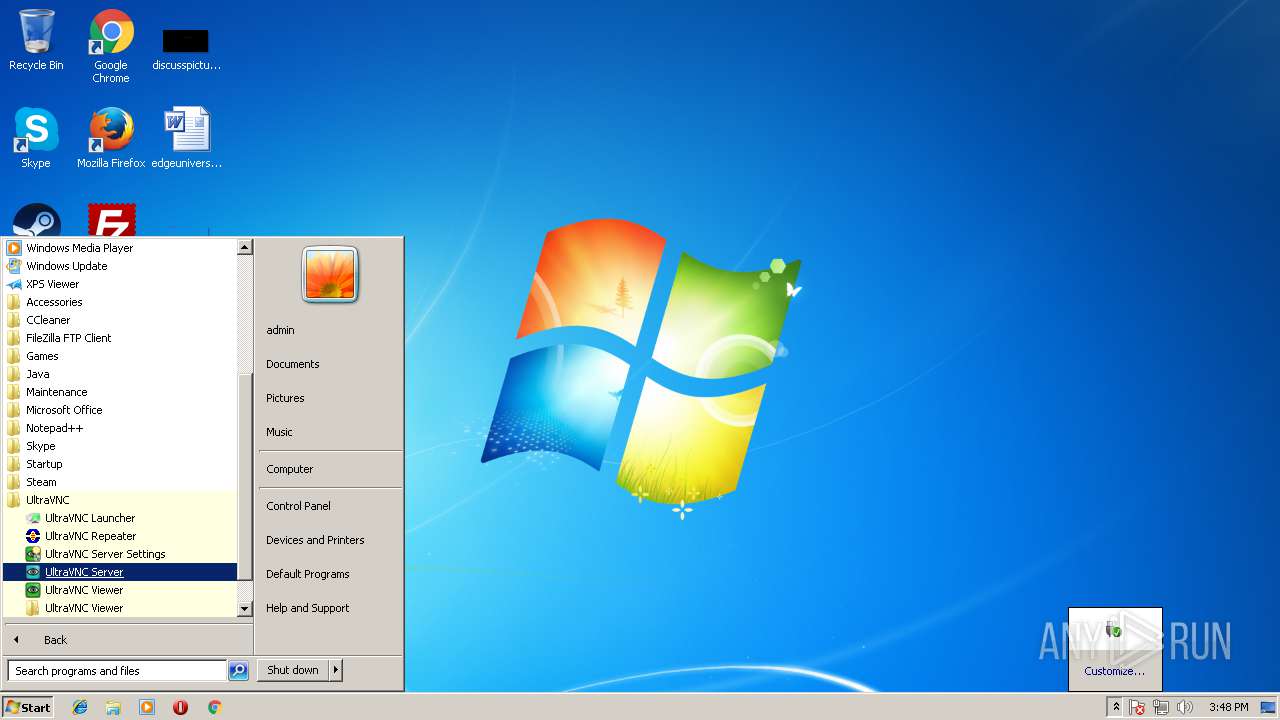Image resolution: width=1280 pixels, height=720 pixels.
Task: Open Control Panel
Action: [329, 506]
